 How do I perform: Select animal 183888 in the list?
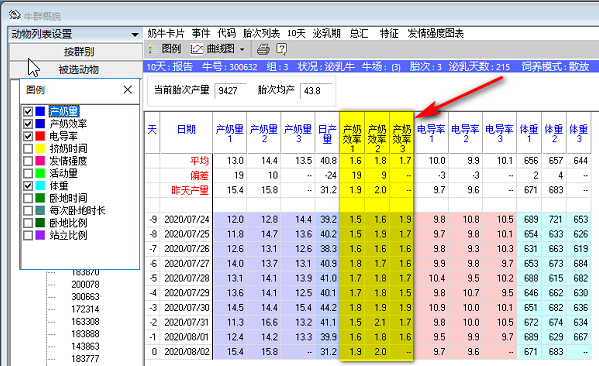point(85,334)
